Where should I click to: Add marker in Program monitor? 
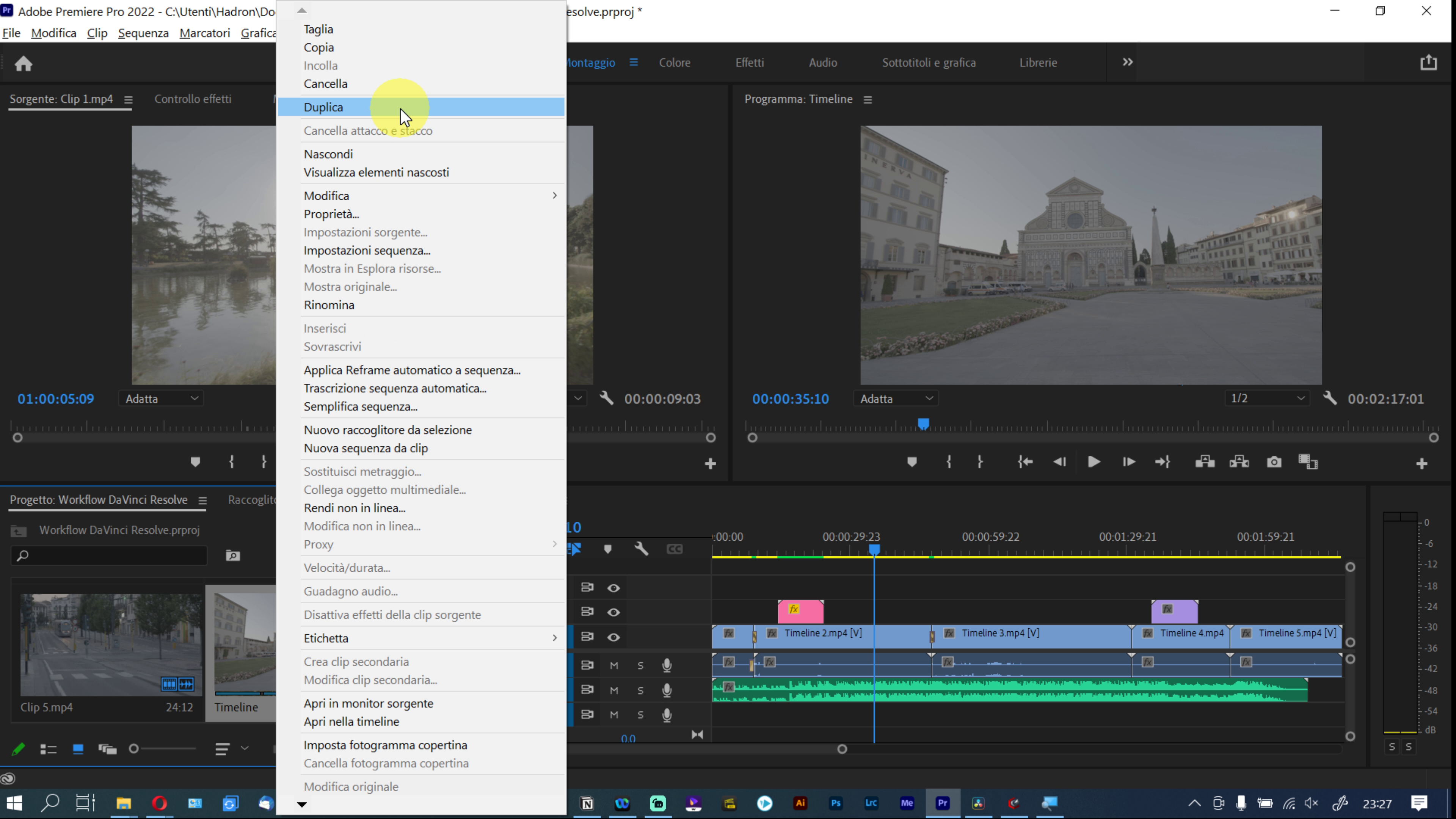[912, 462]
